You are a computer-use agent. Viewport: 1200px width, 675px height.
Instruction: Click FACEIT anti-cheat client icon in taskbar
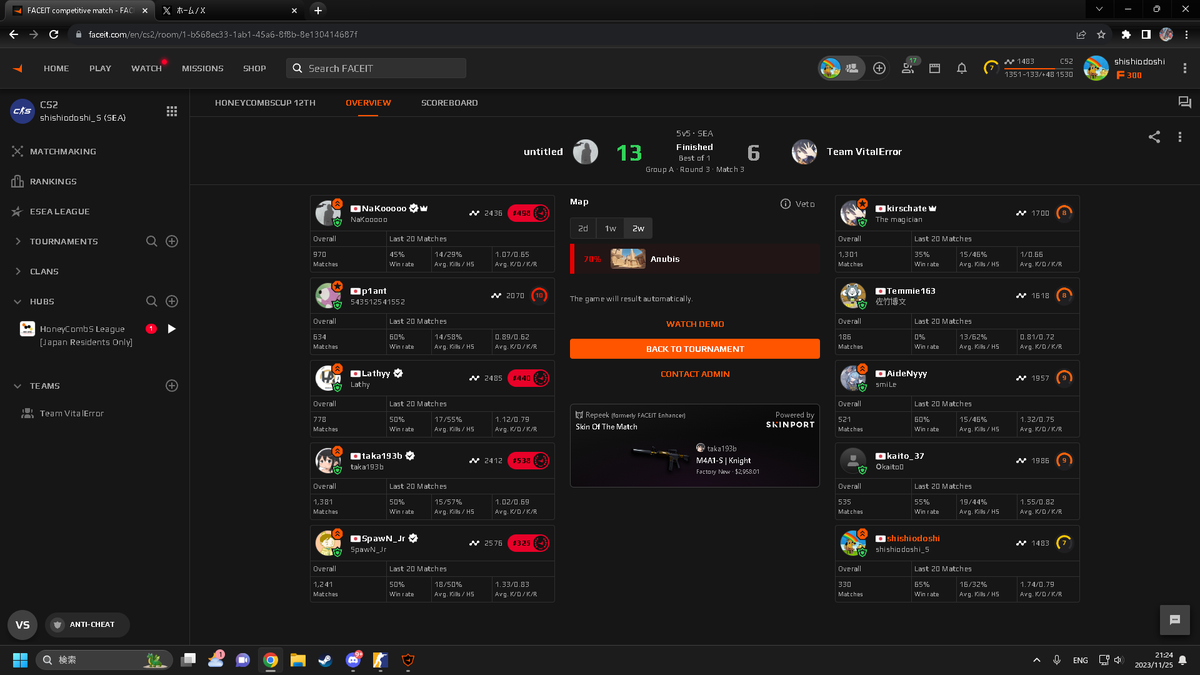coord(407,660)
